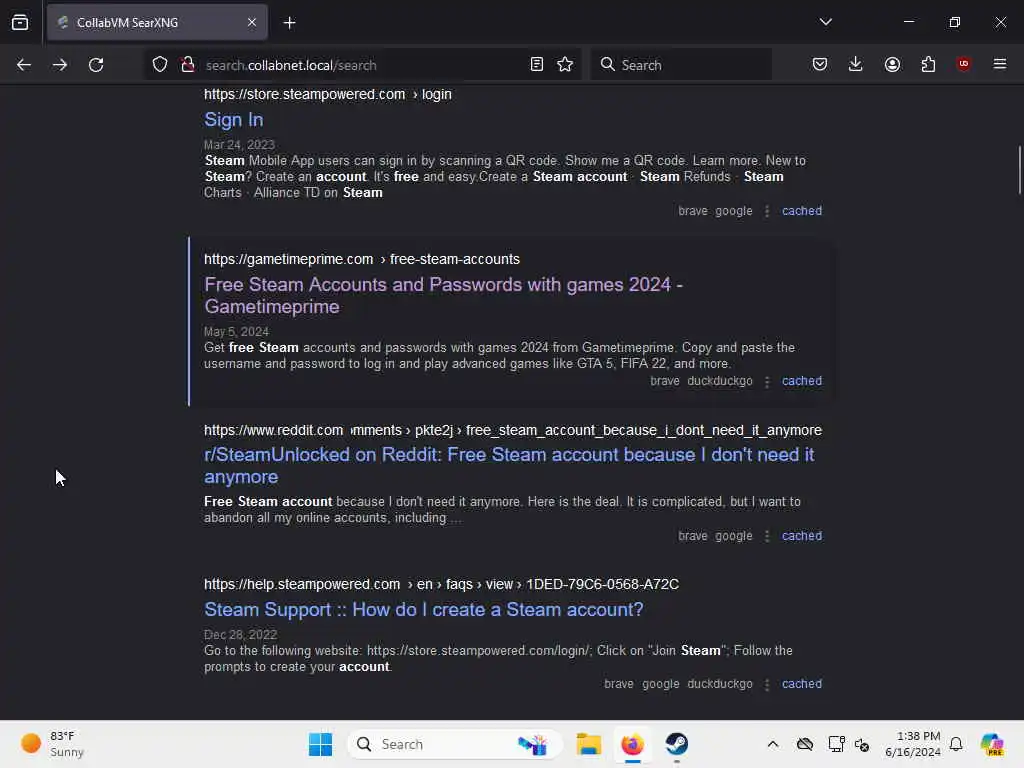Viewport: 1024px width, 768px height.
Task: Click the address bar URL field
Action: tap(362, 65)
